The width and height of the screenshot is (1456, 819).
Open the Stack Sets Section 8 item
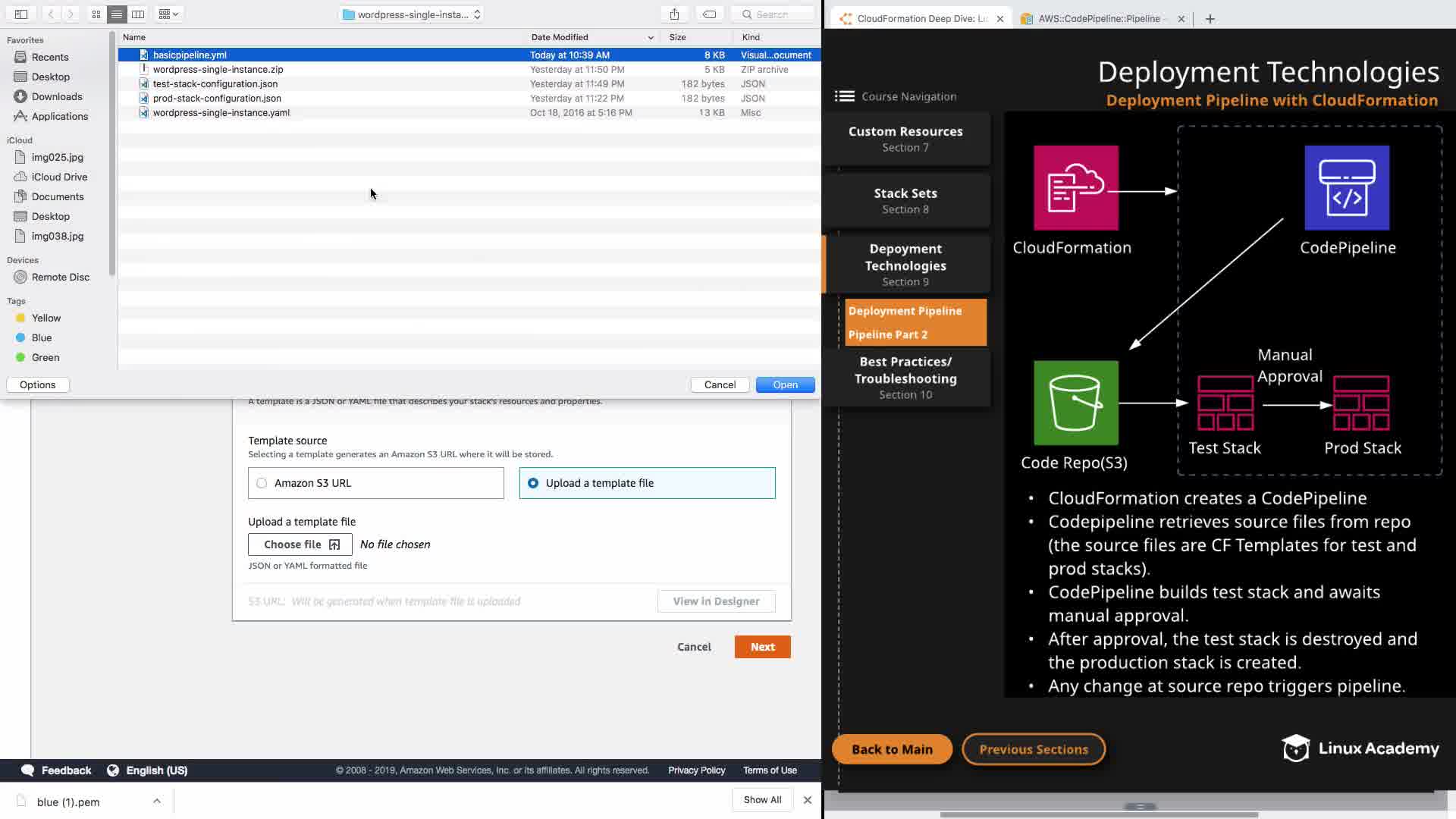click(905, 200)
